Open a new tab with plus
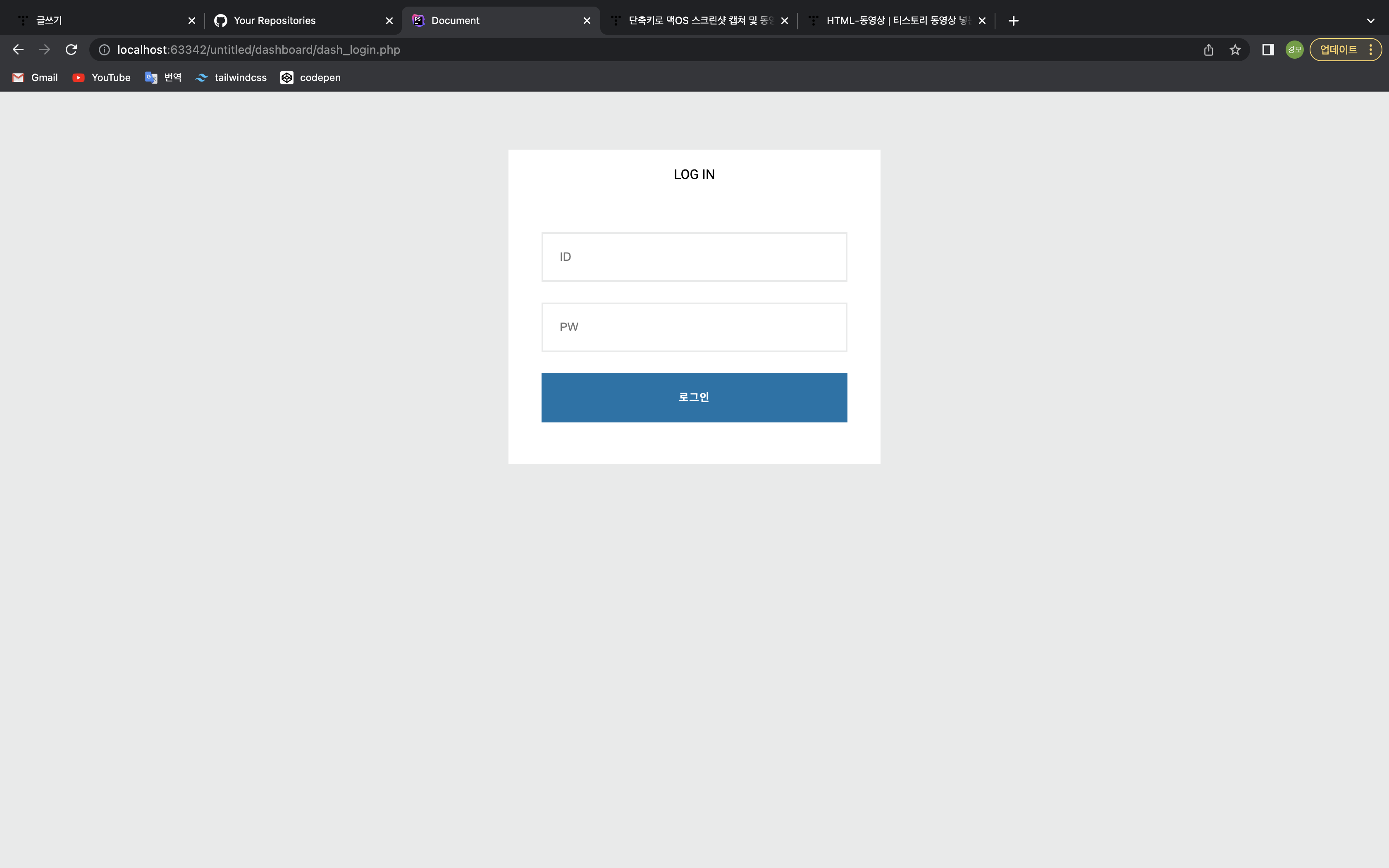1389x868 pixels. (x=1014, y=21)
